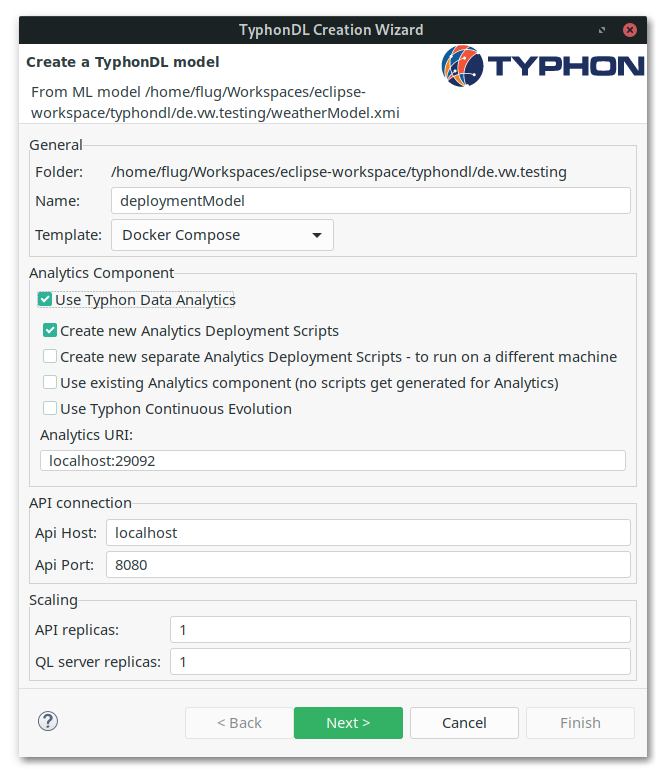Click the window restore icon in title bar

(x=602, y=30)
